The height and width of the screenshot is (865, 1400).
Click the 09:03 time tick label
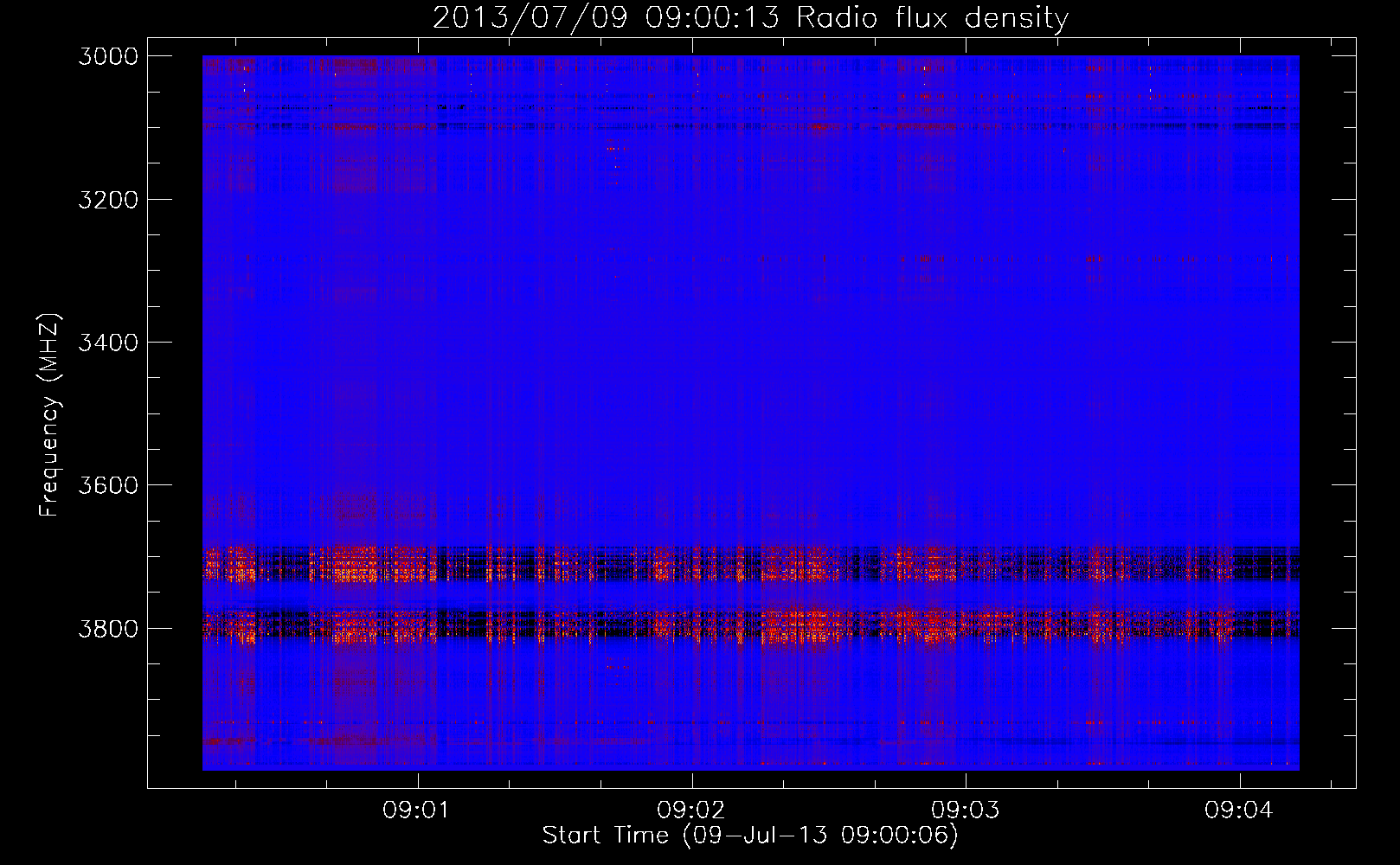click(x=966, y=811)
